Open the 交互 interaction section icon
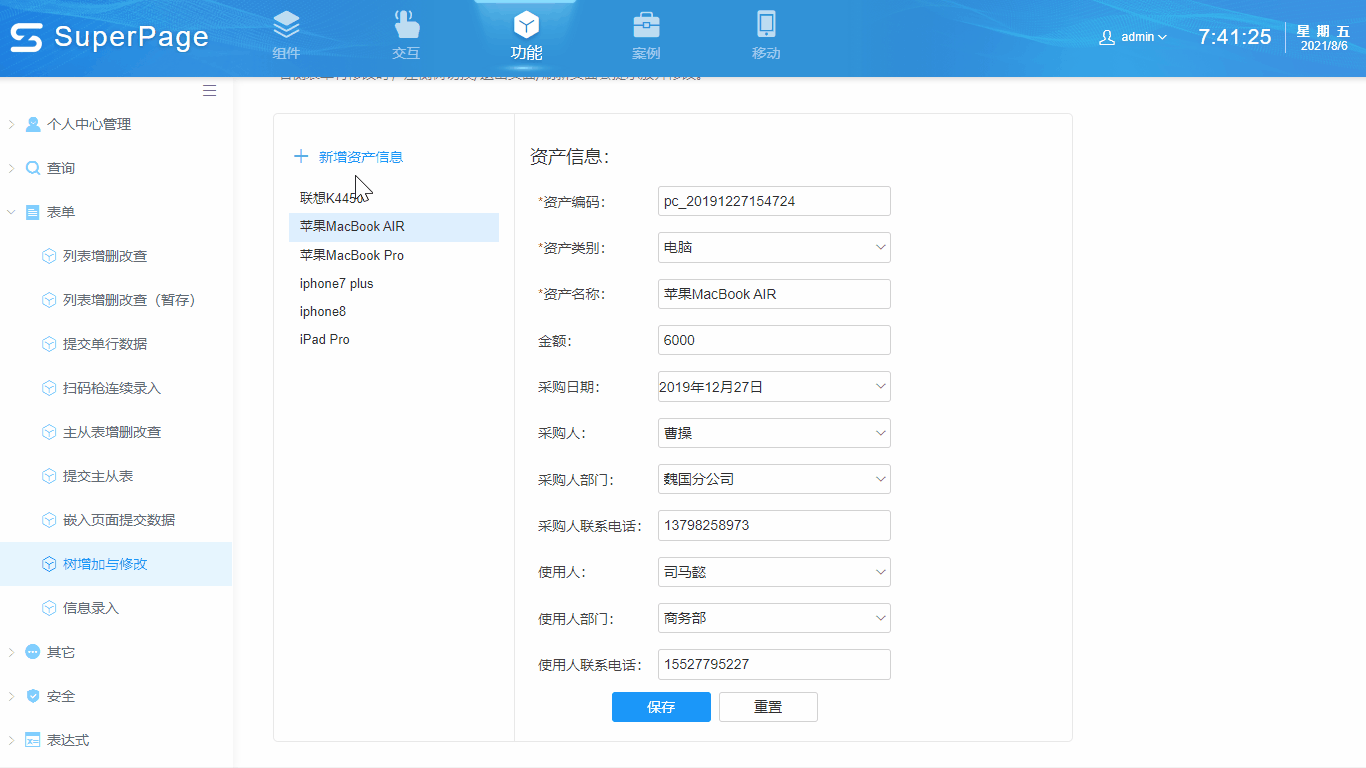The image size is (1366, 768). tap(406, 24)
